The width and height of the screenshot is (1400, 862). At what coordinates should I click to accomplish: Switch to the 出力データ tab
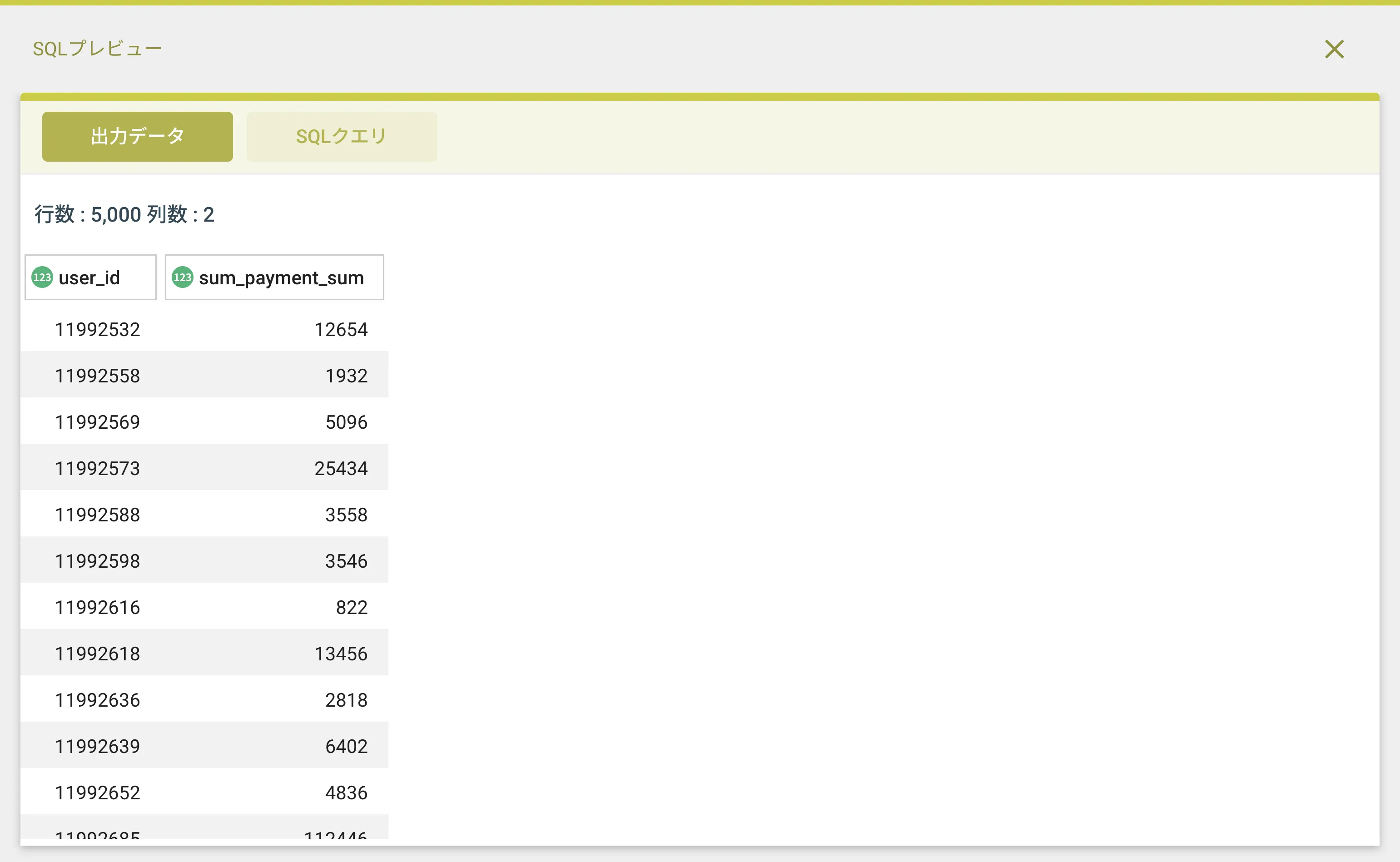tap(137, 136)
